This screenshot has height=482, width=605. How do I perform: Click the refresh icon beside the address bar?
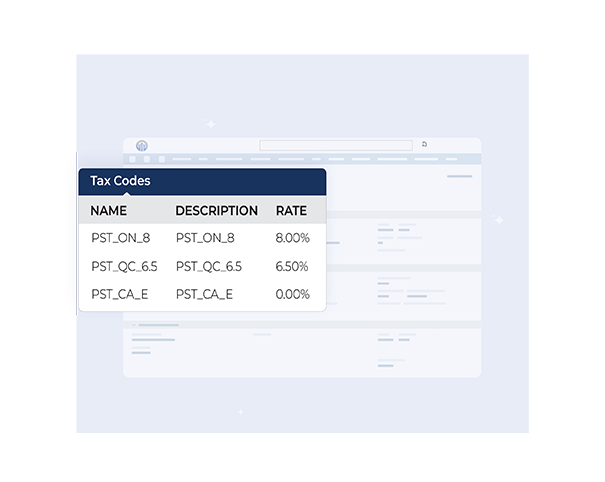click(424, 144)
